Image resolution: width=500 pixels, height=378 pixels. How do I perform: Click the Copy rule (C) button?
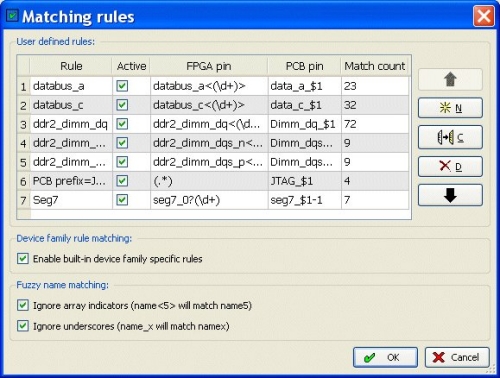tap(450, 137)
